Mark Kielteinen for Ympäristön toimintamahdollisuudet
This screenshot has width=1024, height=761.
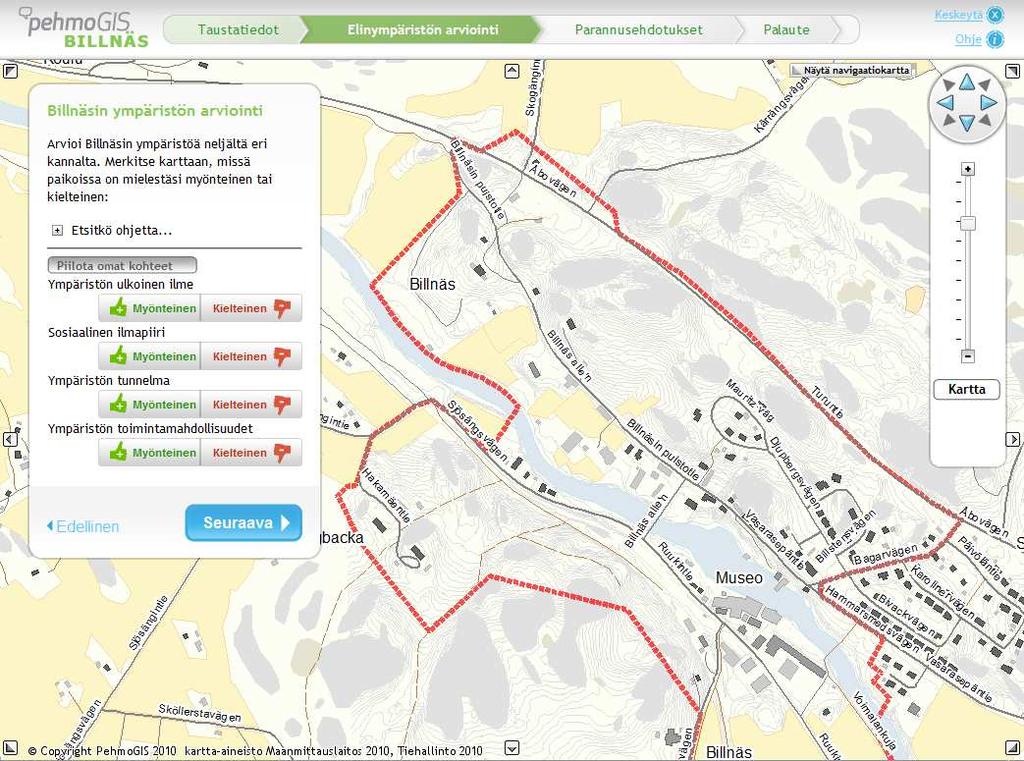point(251,453)
